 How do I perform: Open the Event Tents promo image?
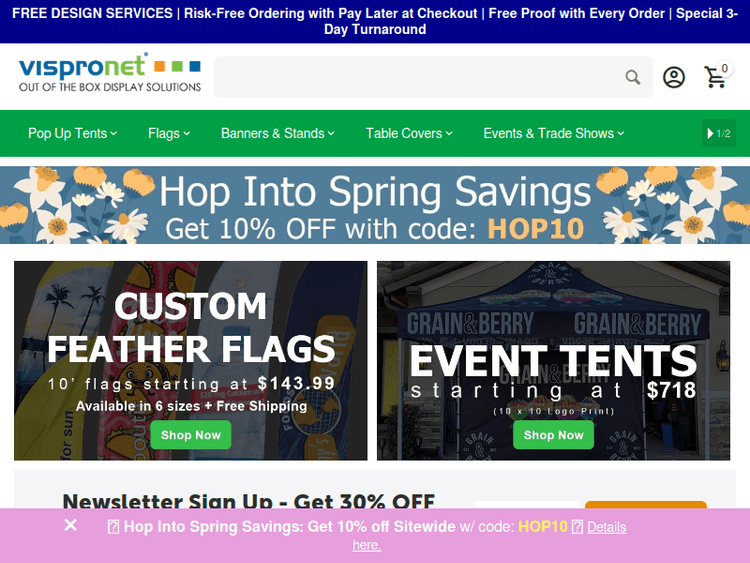click(553, 361)
